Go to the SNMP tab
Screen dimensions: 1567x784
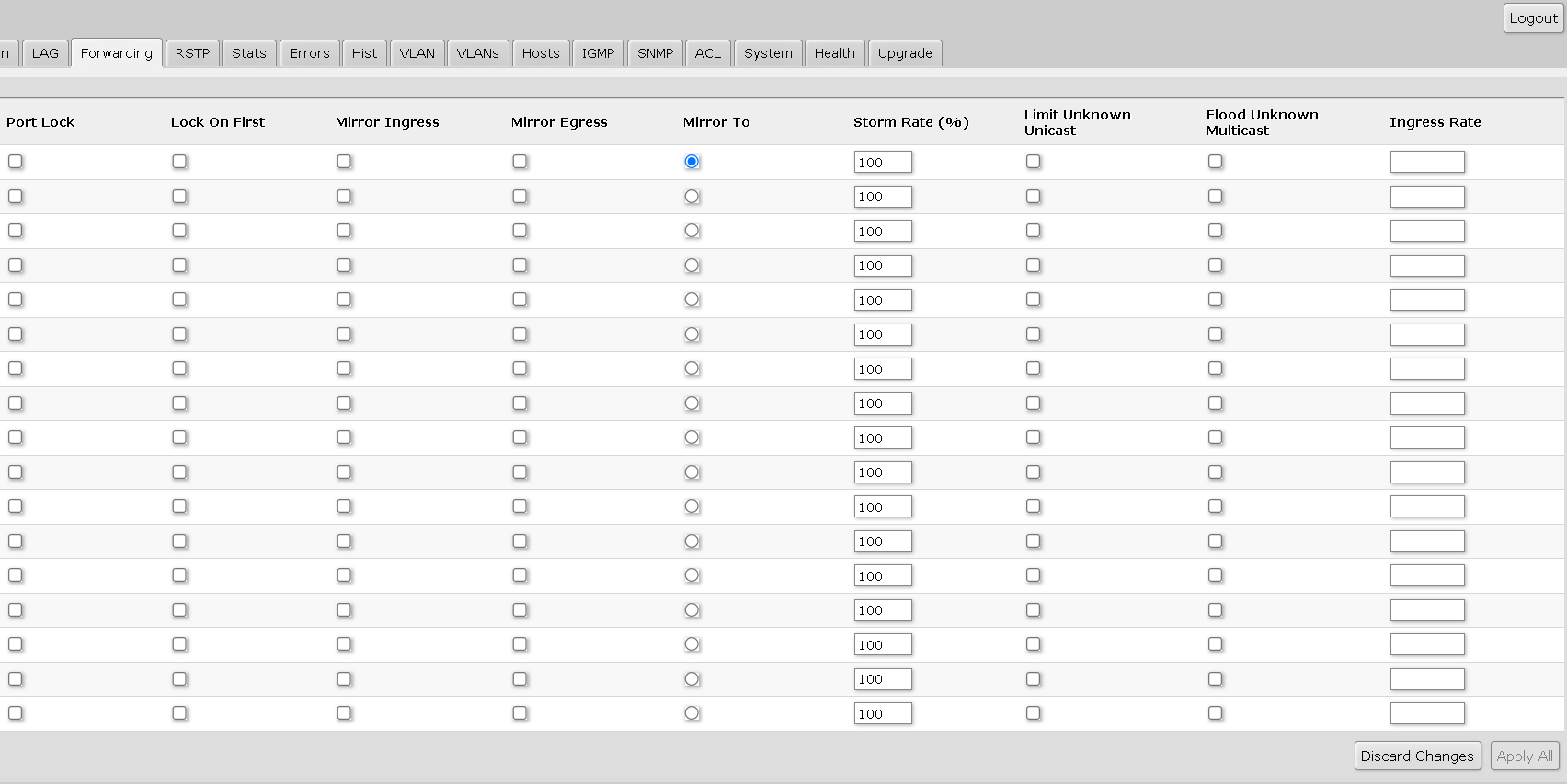(655, 53)
